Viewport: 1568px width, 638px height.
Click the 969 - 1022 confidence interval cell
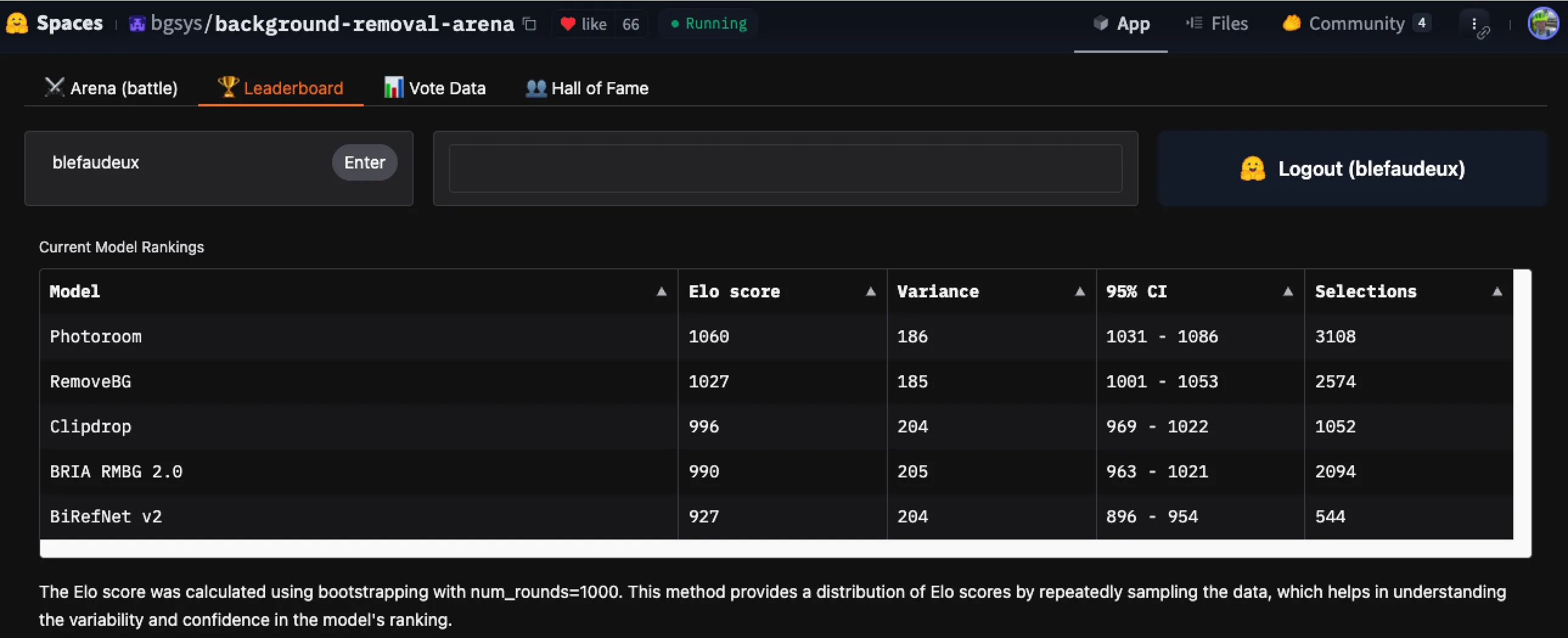coord(1201,427)
